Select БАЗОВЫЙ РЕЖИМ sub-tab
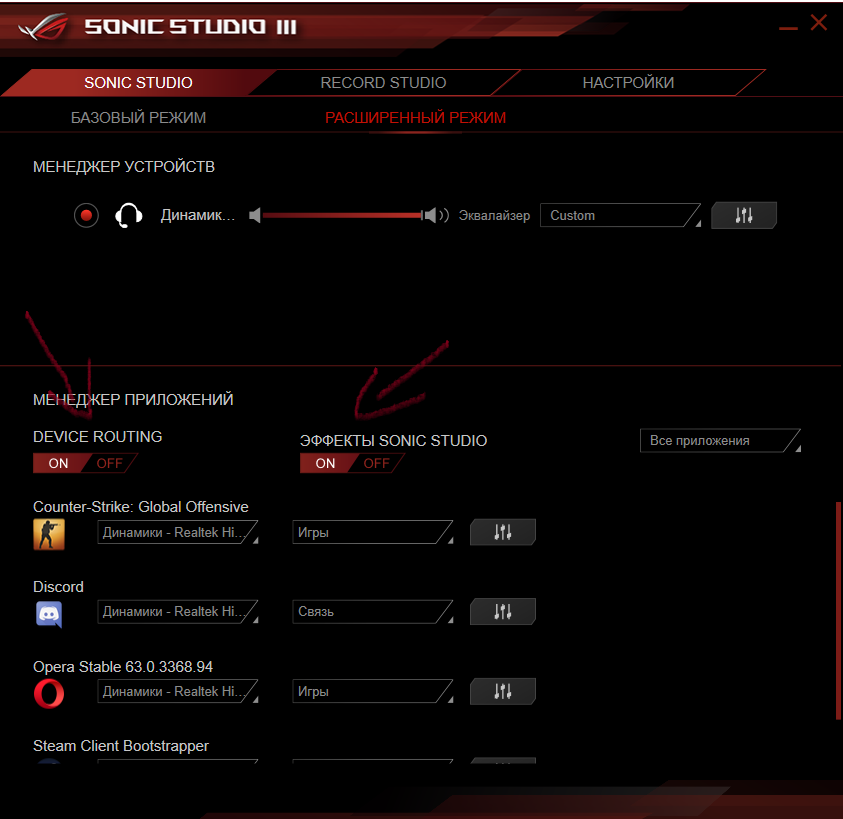The height and width of the screenshot is (819, 843). tap(138, 118)
